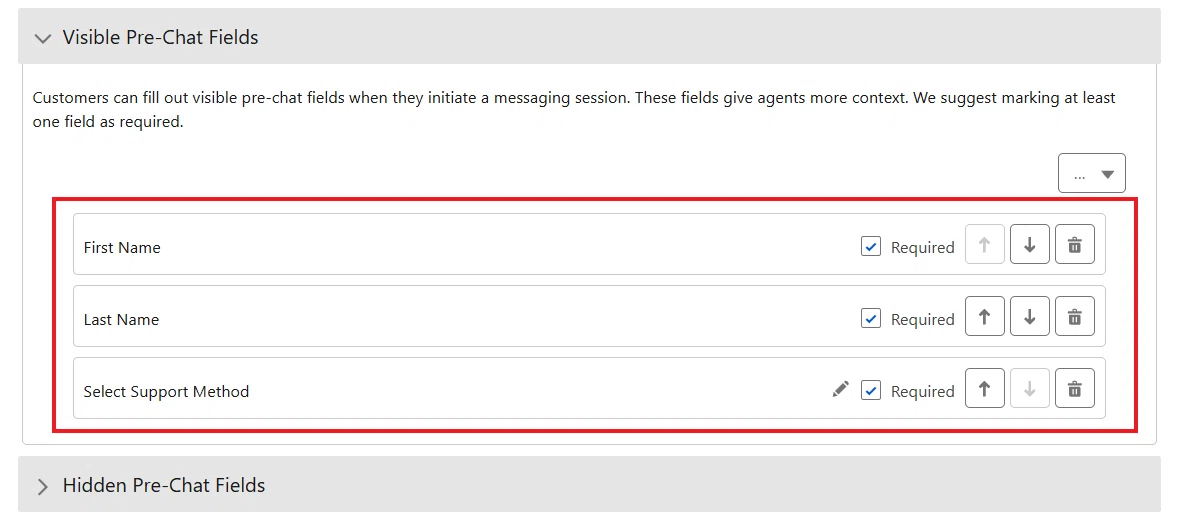
Task: Move Last Name field down
Action: [x=1029, y=316]
